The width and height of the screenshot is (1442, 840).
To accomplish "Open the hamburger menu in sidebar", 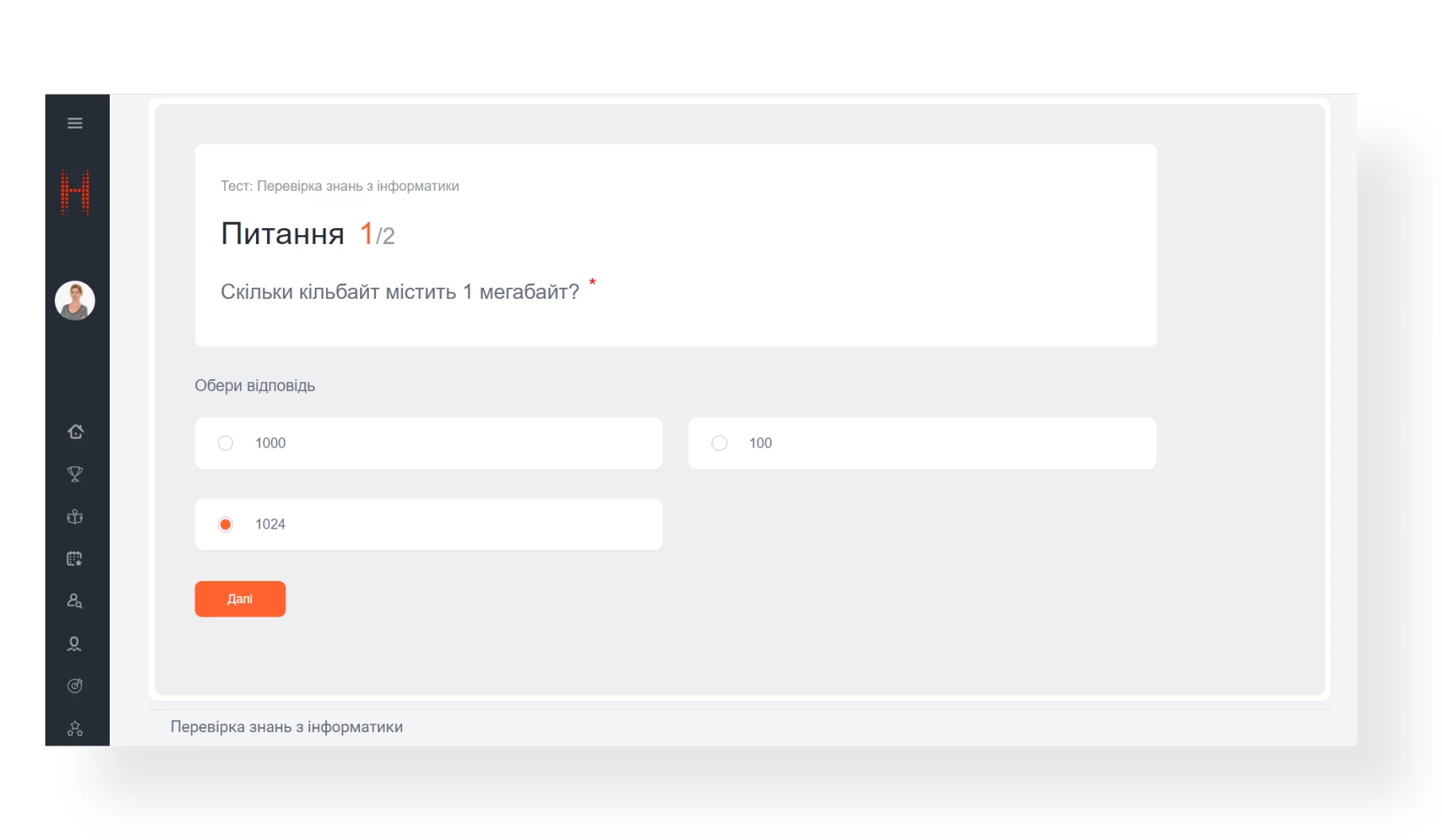I will [75, 123].
